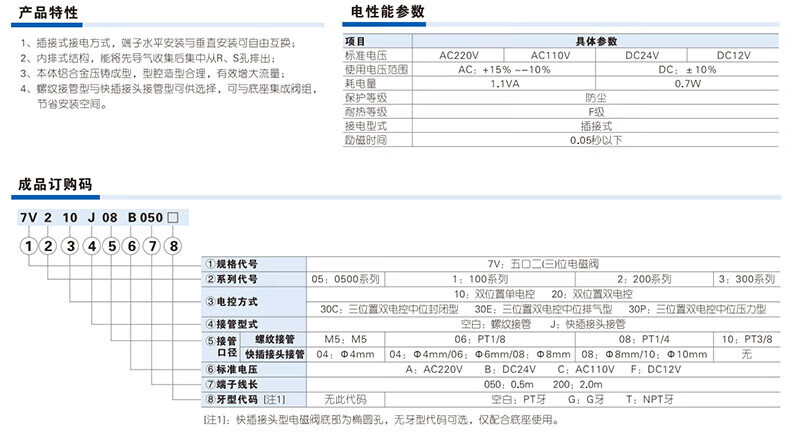
Task: Click '7V: 五口二(三)位电磁阀' cell
Action: pos(543,264)
